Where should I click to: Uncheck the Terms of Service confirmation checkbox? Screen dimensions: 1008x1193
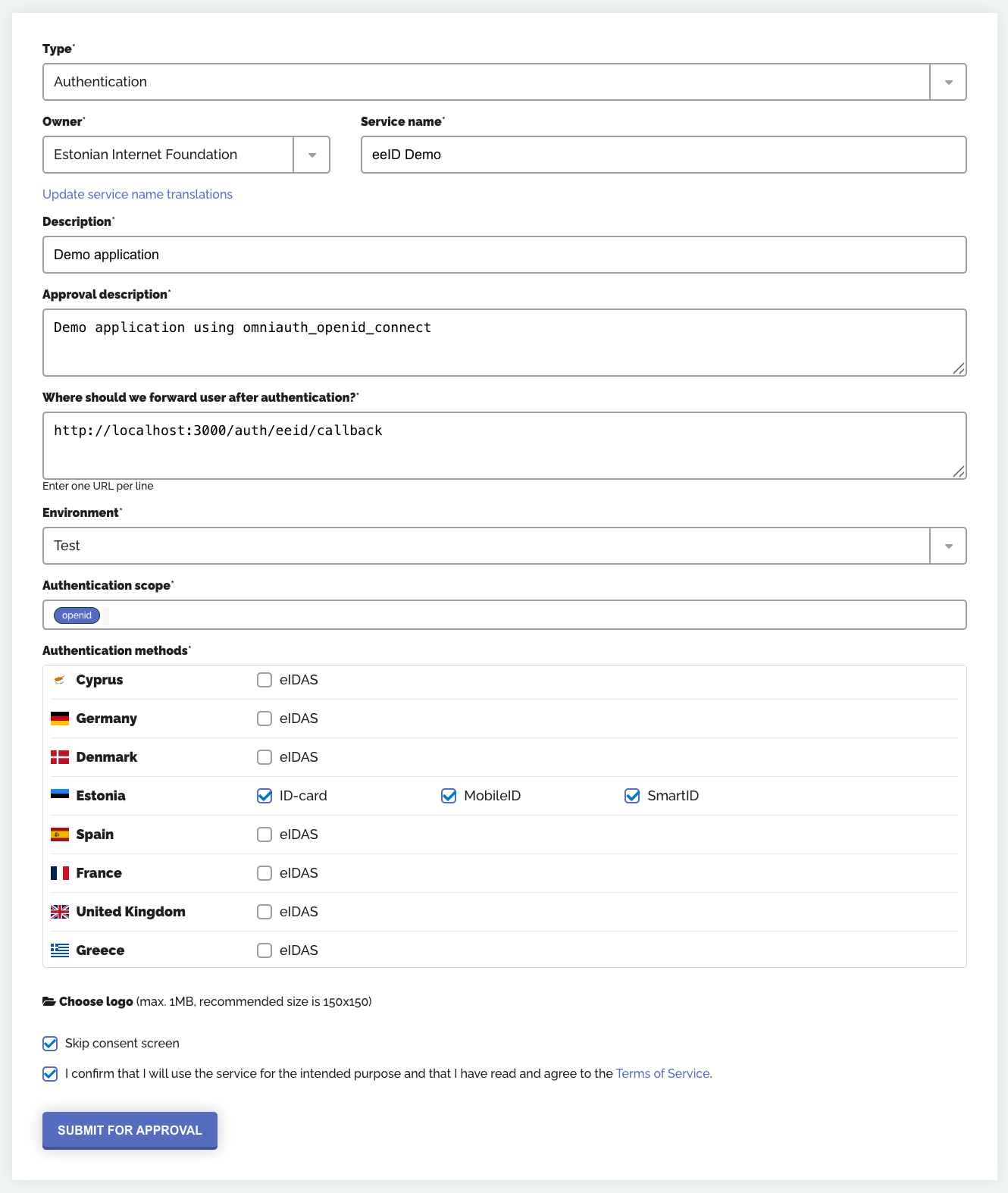pos(50,1074)
